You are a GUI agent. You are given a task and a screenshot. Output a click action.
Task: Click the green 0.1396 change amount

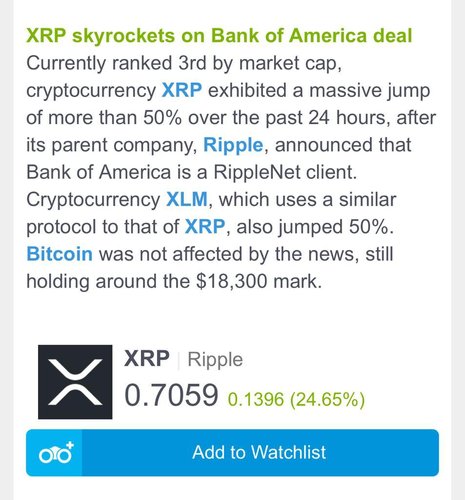[x=256, y=399]
